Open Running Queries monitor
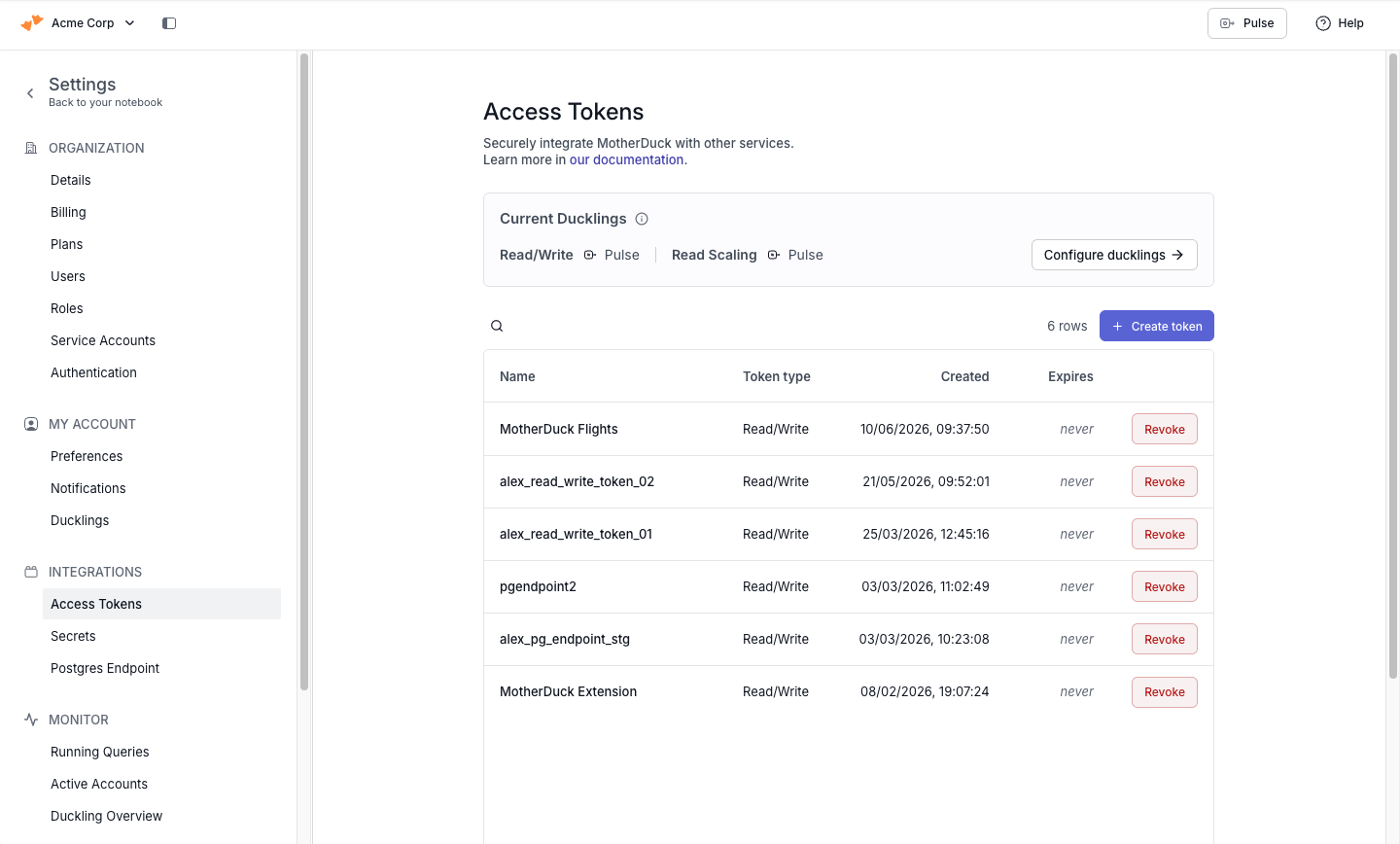Image resolution: width=1400 pixels, height=844 pixels. pos(99,752)
